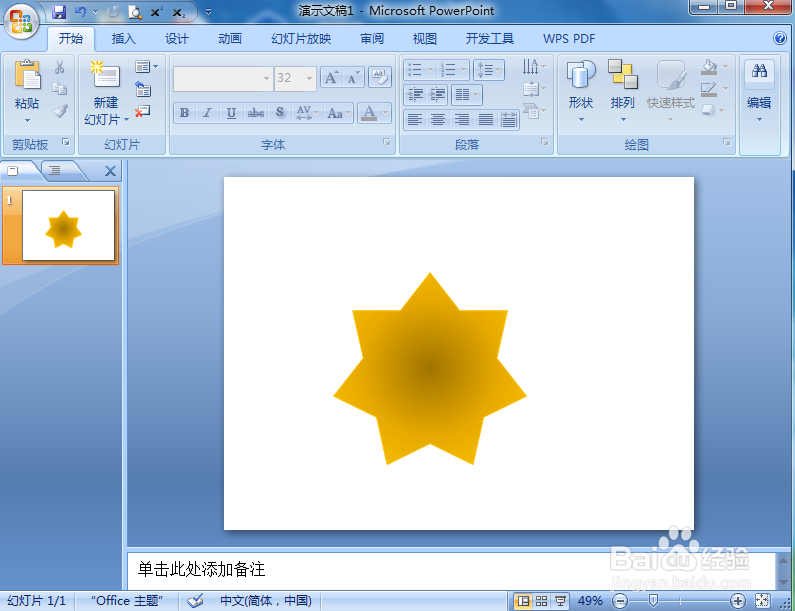Open the change case Aa dropdown
The height and width of the screenshot is (611, 795).
pos(338,113)
